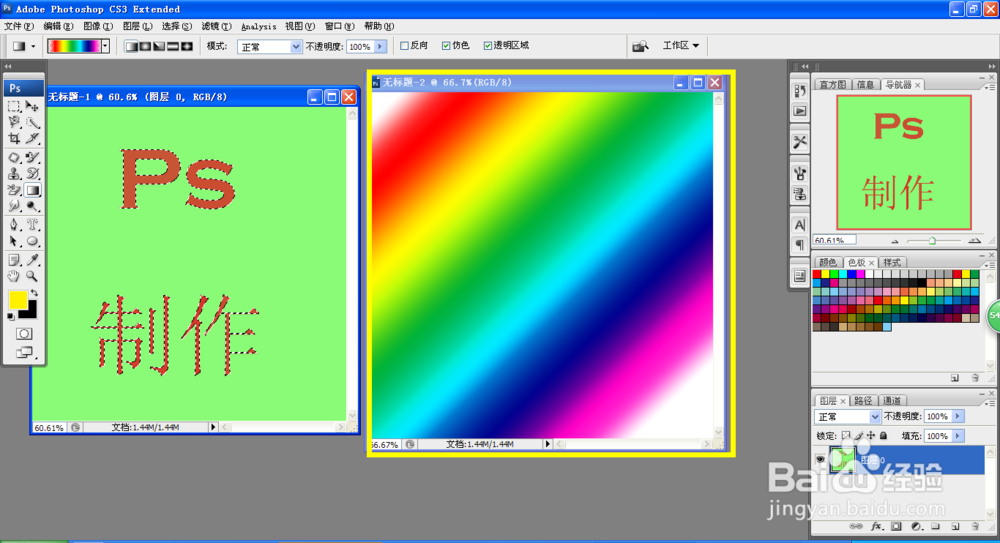Select the Magic Wand tool
Image resolution: width=1000 pixels, height=543 pixels.
[32, 122]
